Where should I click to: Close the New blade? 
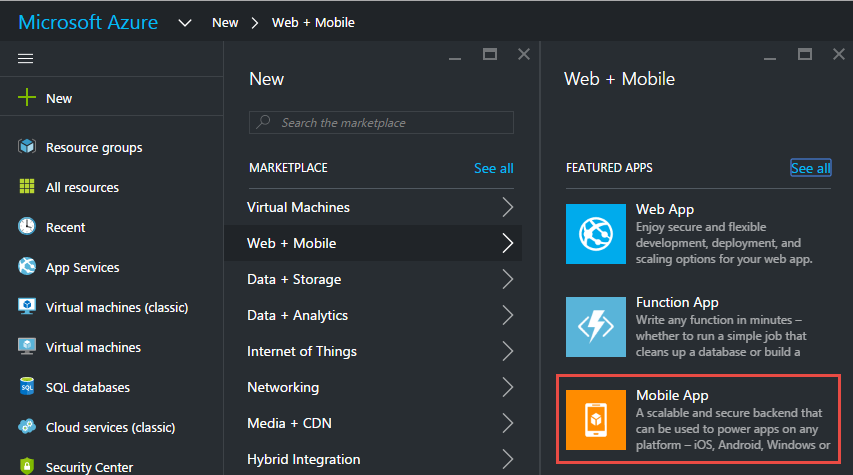coord(524,54)
